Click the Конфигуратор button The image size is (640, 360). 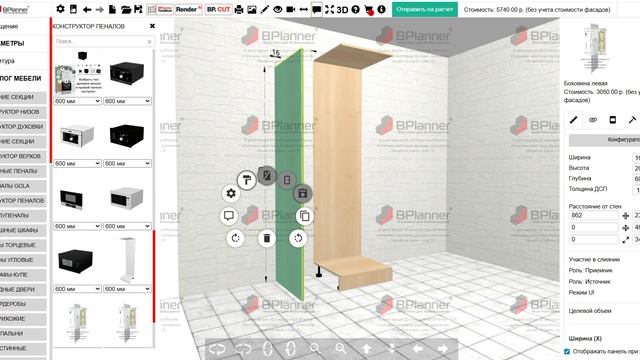tap(604, 140)
